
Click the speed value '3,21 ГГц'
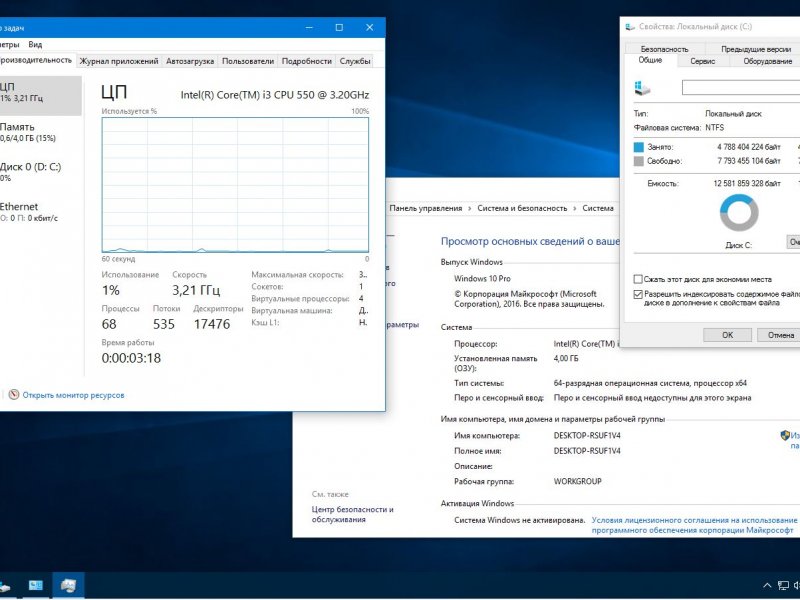[196, 290]
